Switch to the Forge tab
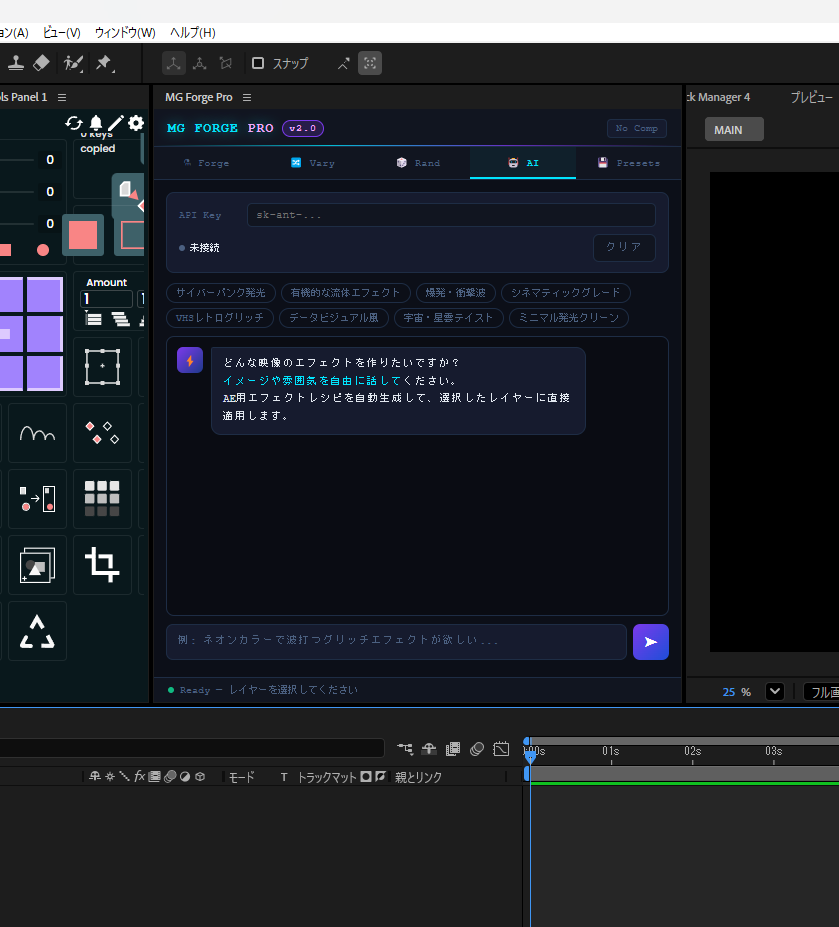 [x=206, y=163]
